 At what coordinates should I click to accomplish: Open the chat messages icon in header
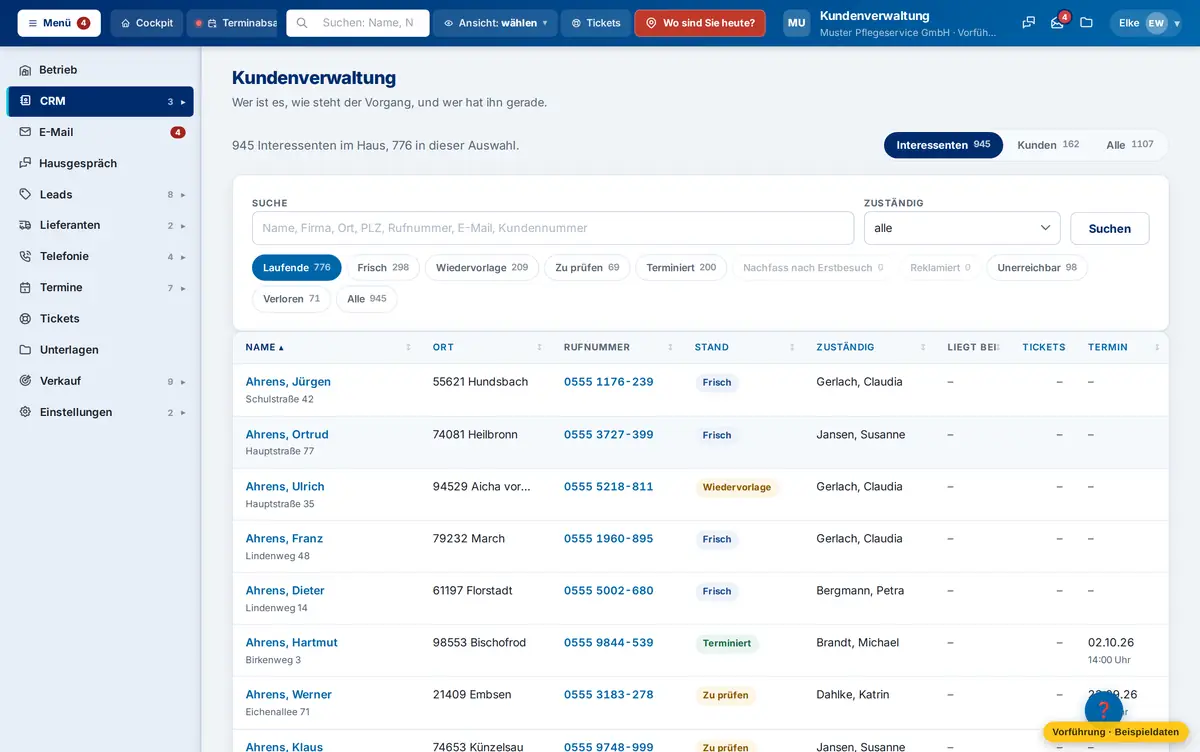coord(1028,23)
